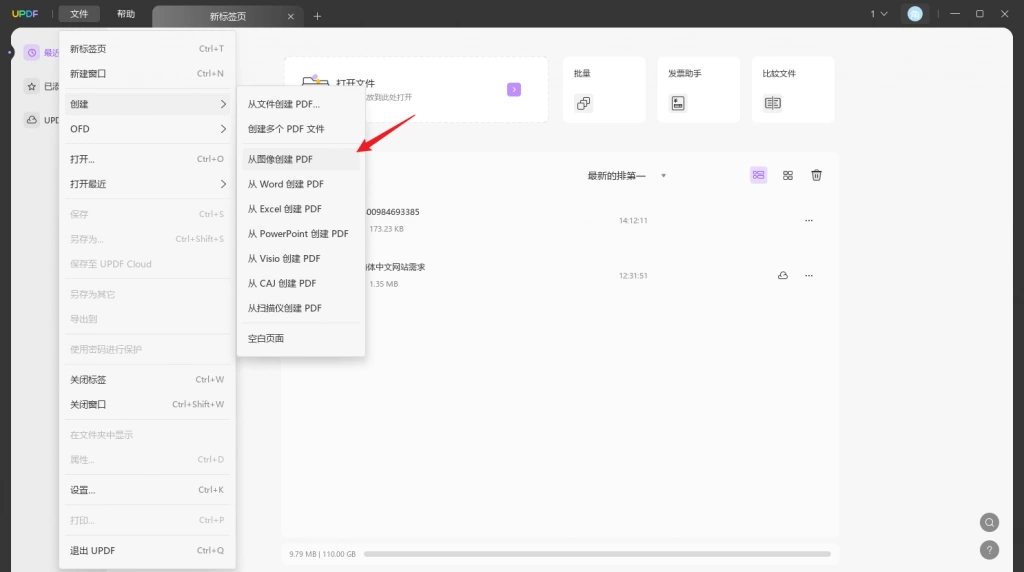Add a new tab with plus icon
This screenshot has width=1024, height=572.
(317, 16)
